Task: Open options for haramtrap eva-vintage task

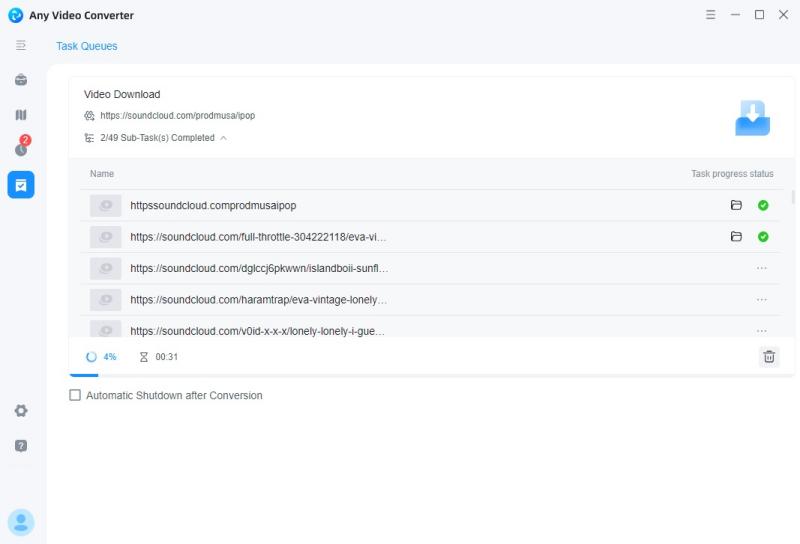Action: pos(762,299)
